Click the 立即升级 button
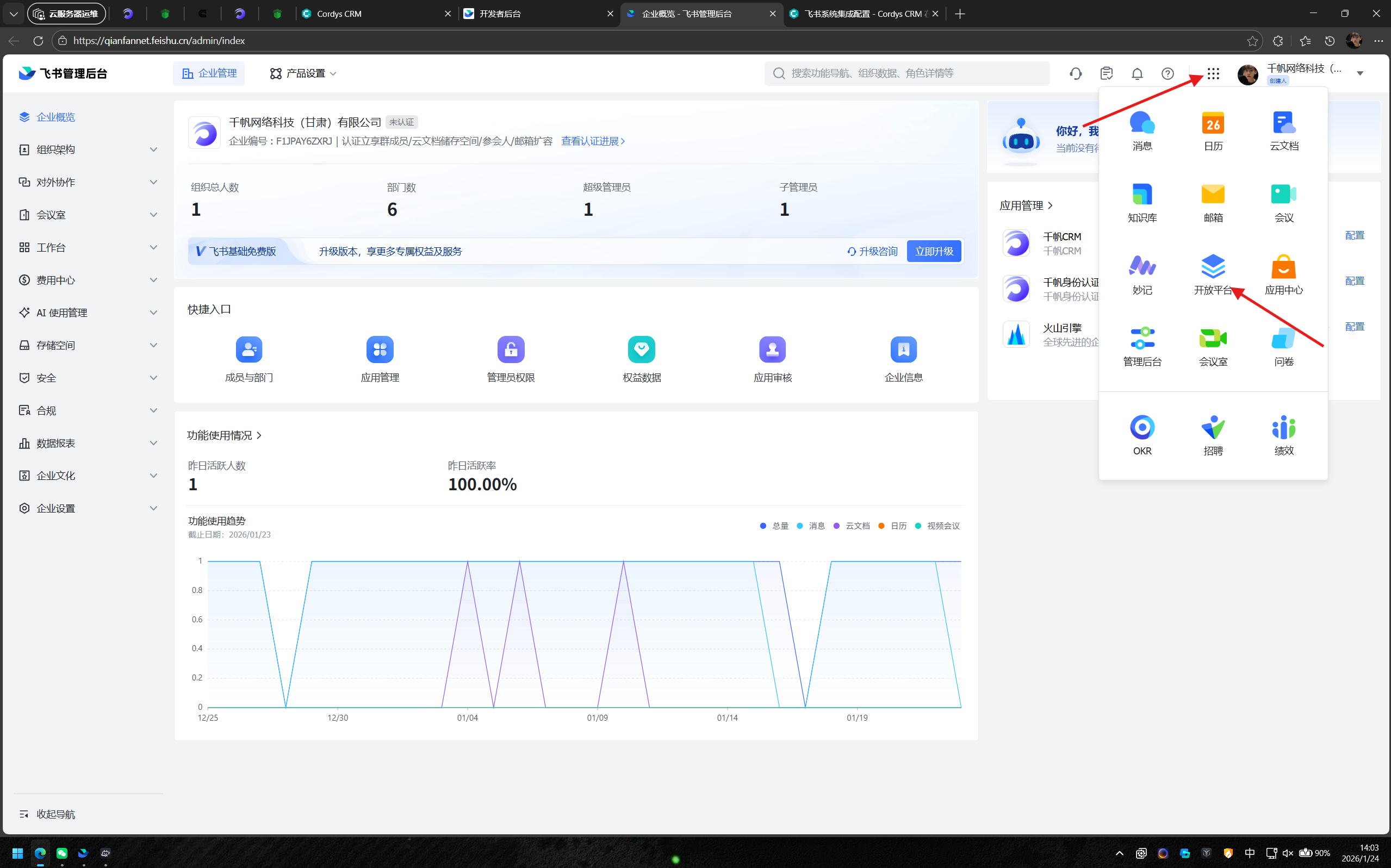 pyautogui.click(x=933, y=252)
